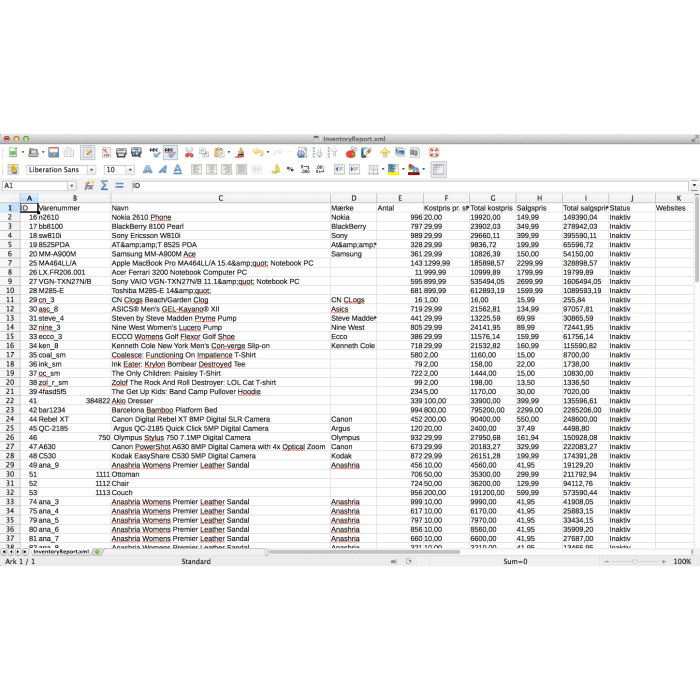Click the add sheet plus tab
The width and height of the screenshot is (700, 700).
[x=98, y=552]
